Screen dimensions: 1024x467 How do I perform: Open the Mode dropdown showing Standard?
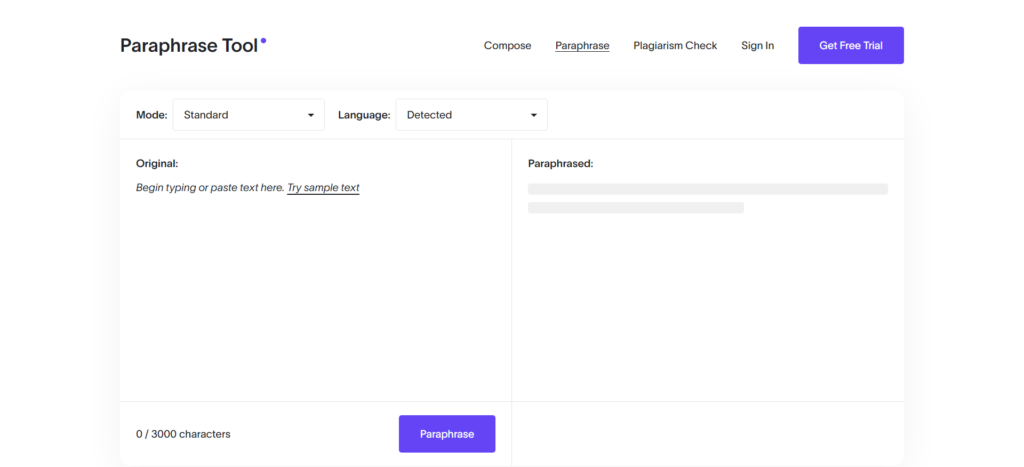pyautogui.click(x=240, y=115)
